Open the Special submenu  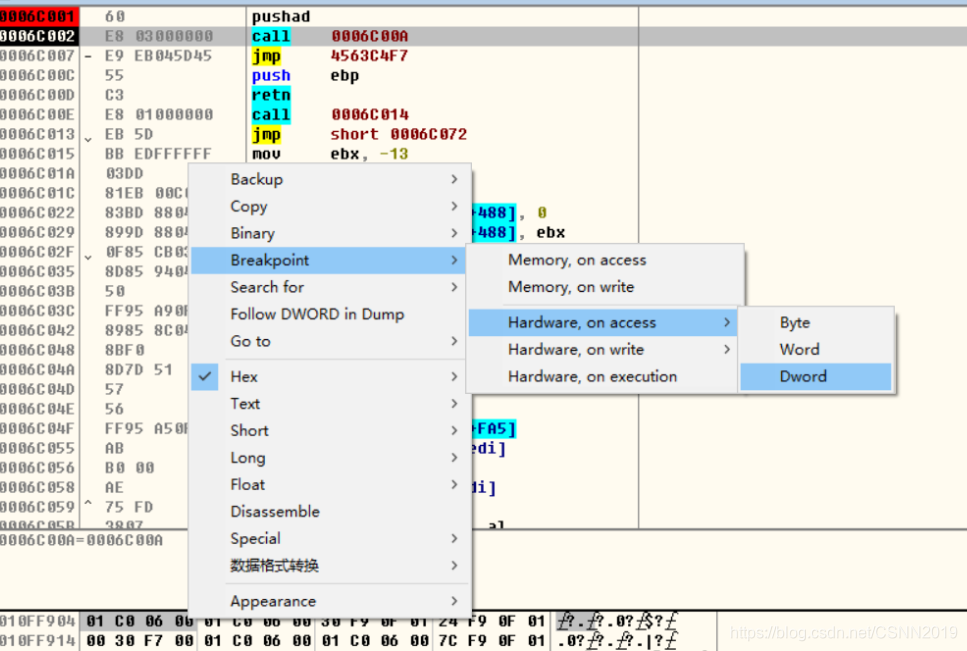coord(331,539)
